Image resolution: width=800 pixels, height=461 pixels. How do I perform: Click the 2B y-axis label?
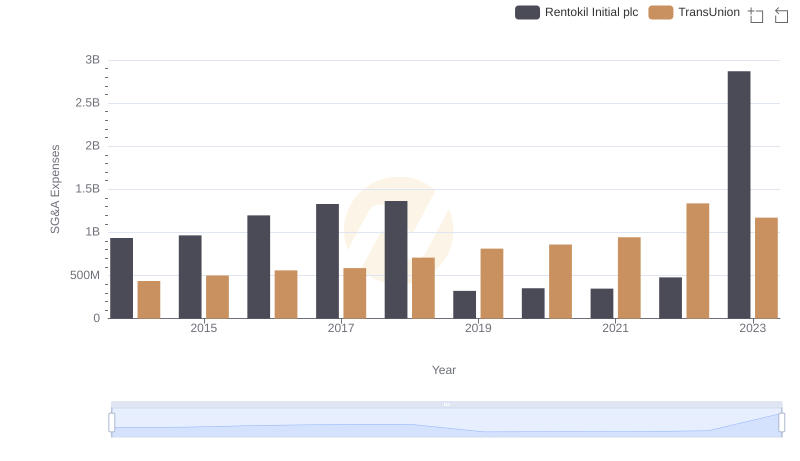[x=92, y=146]
